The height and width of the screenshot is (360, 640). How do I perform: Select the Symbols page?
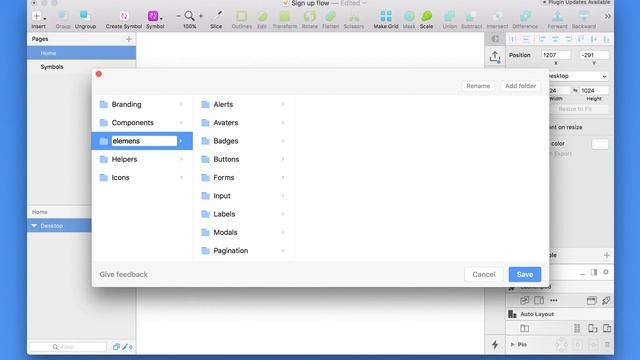(x=81, y=67)
